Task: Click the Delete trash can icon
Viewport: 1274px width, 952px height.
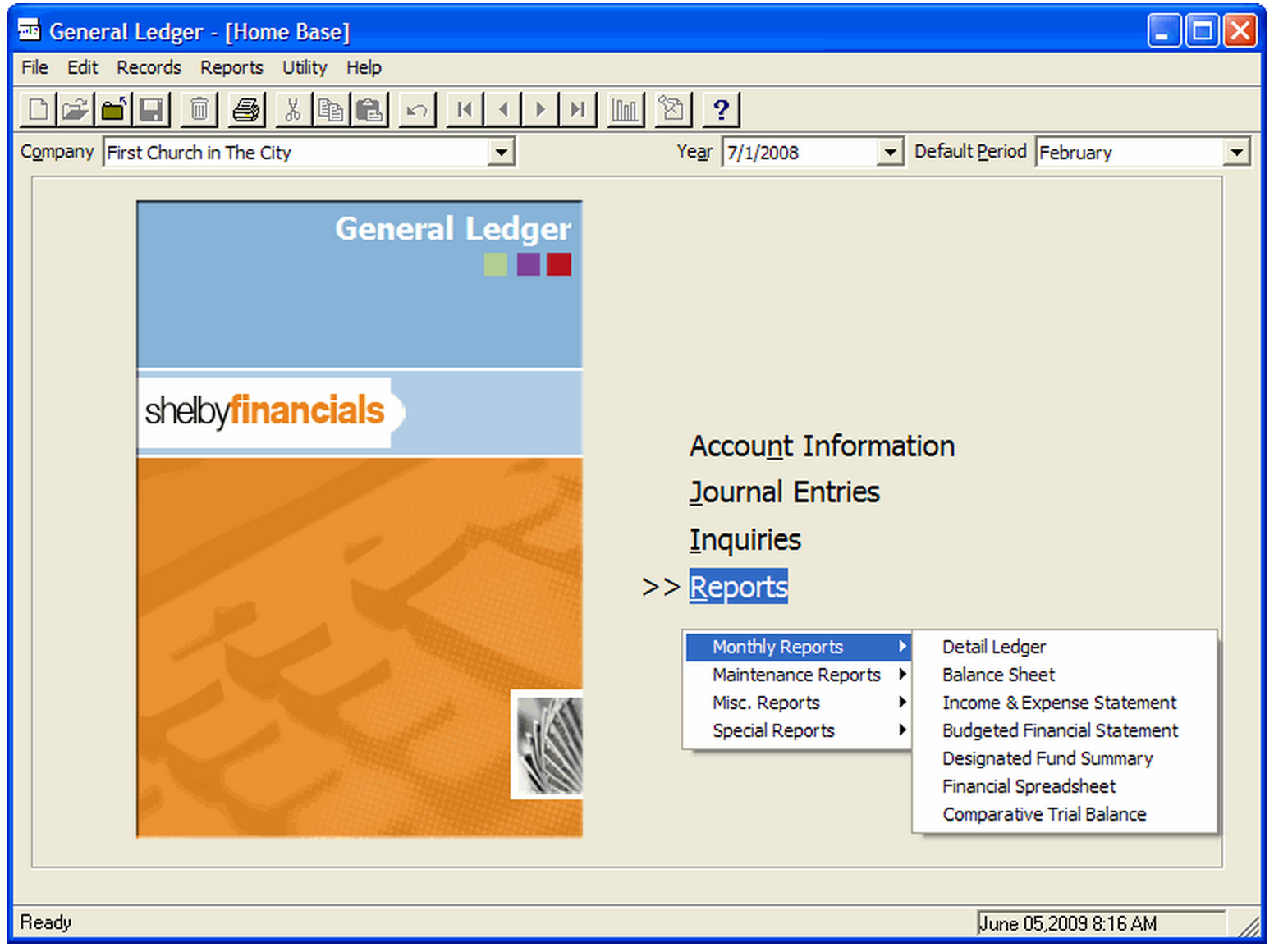Action: pyautogui.click(x=199, y=109)
